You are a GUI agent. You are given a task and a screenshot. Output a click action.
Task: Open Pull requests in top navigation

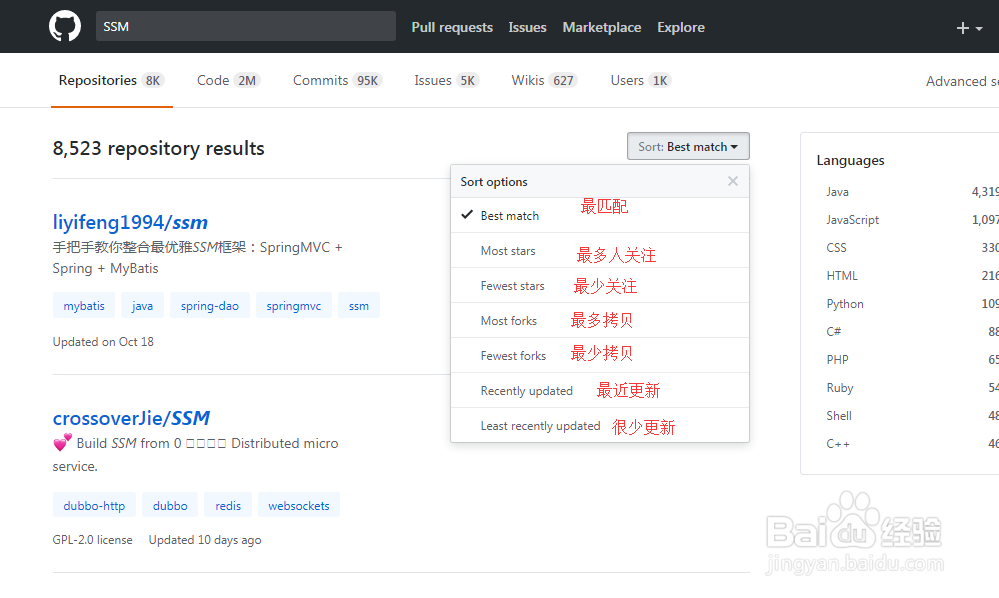click(452, 27)
